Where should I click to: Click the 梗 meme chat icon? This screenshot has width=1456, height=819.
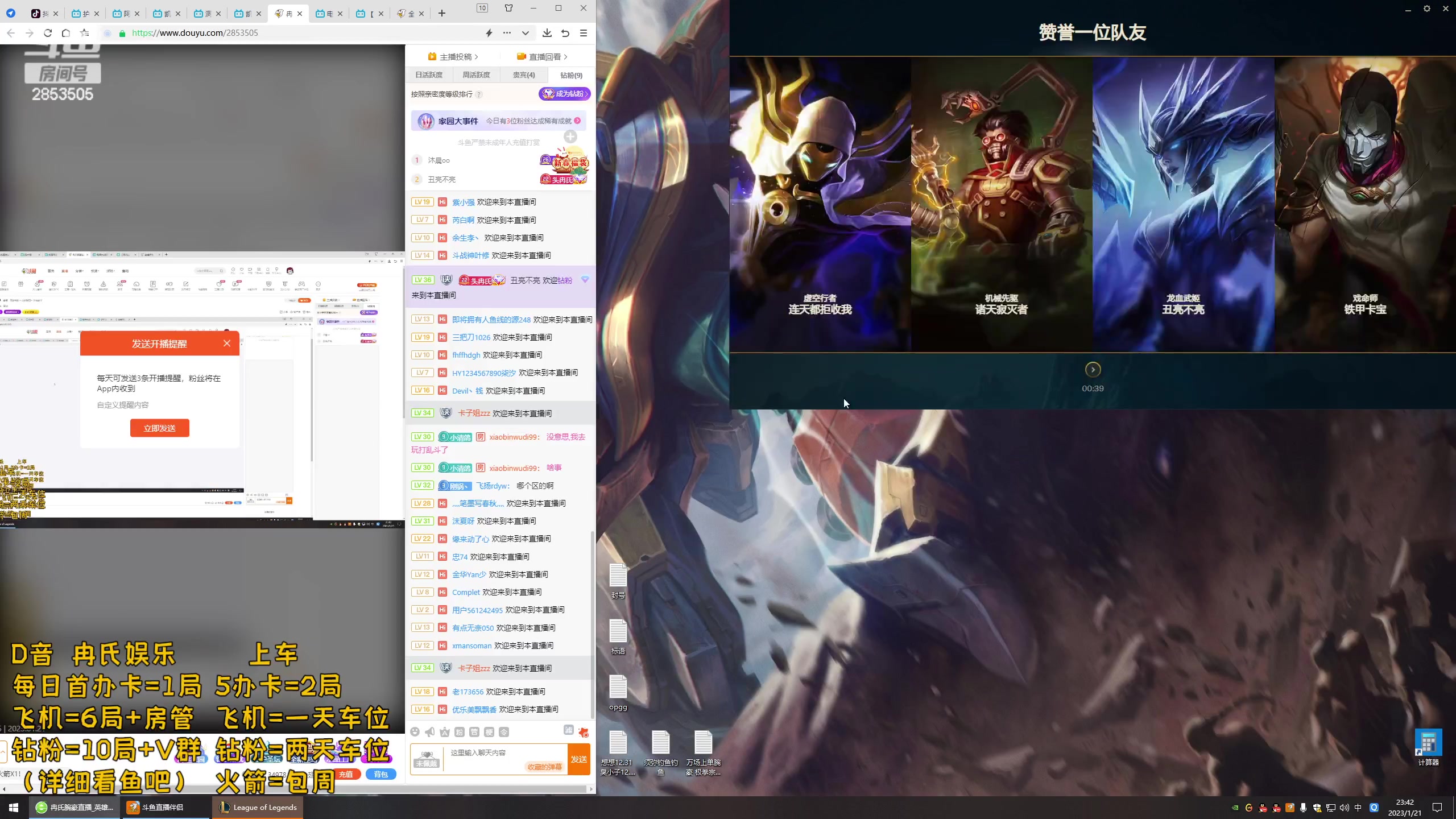point(489,732)
